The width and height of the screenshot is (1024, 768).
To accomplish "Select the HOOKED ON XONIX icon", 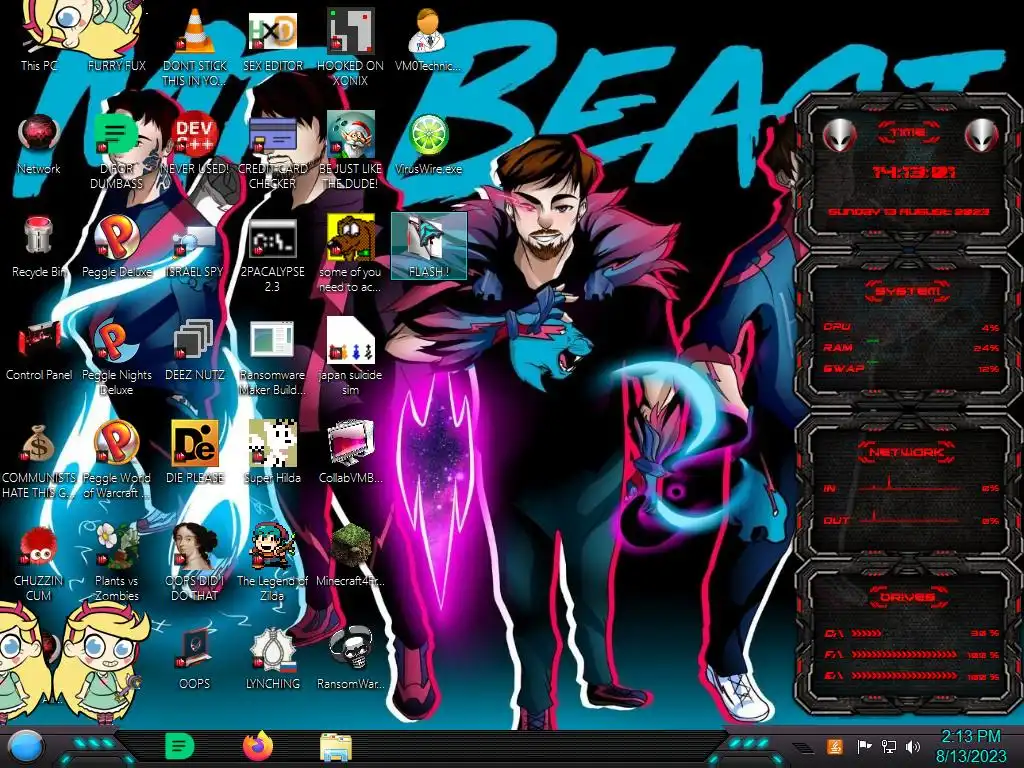I will click(x=351, y=47).
